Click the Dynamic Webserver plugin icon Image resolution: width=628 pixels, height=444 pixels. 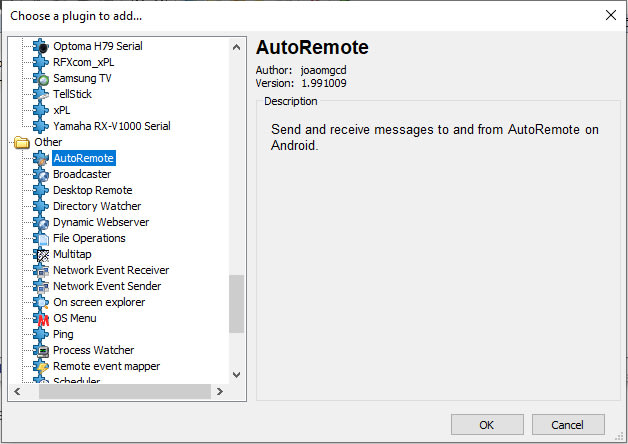[41, 222]
